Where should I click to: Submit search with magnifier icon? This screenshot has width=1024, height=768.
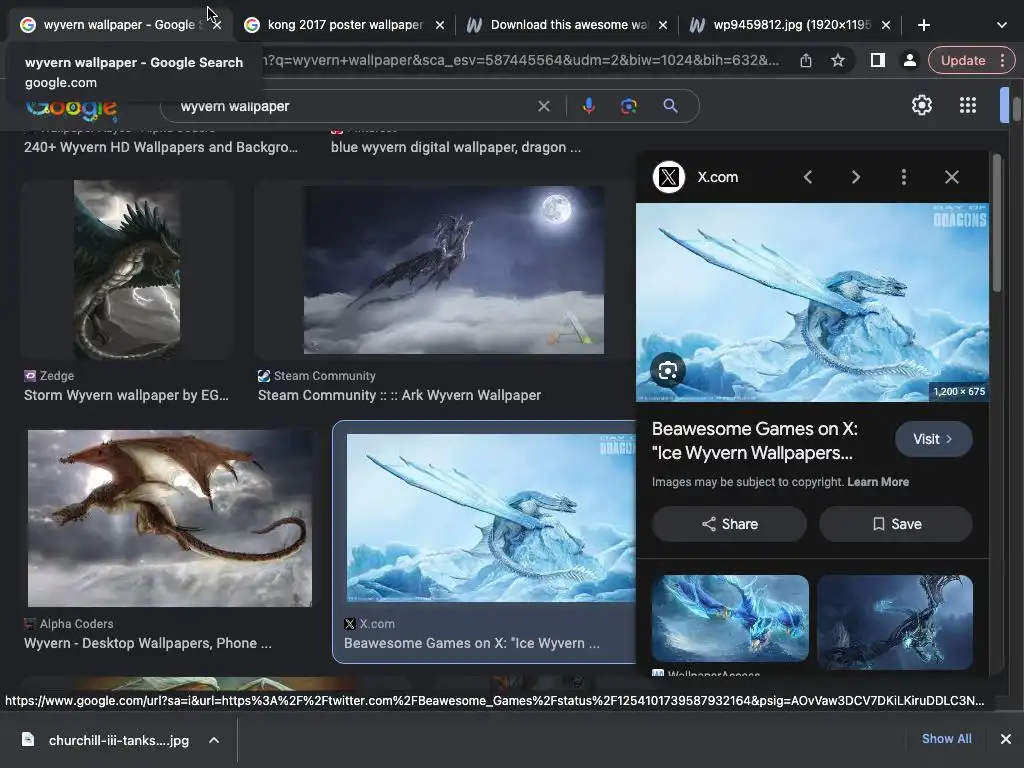(x=670, y=106)
